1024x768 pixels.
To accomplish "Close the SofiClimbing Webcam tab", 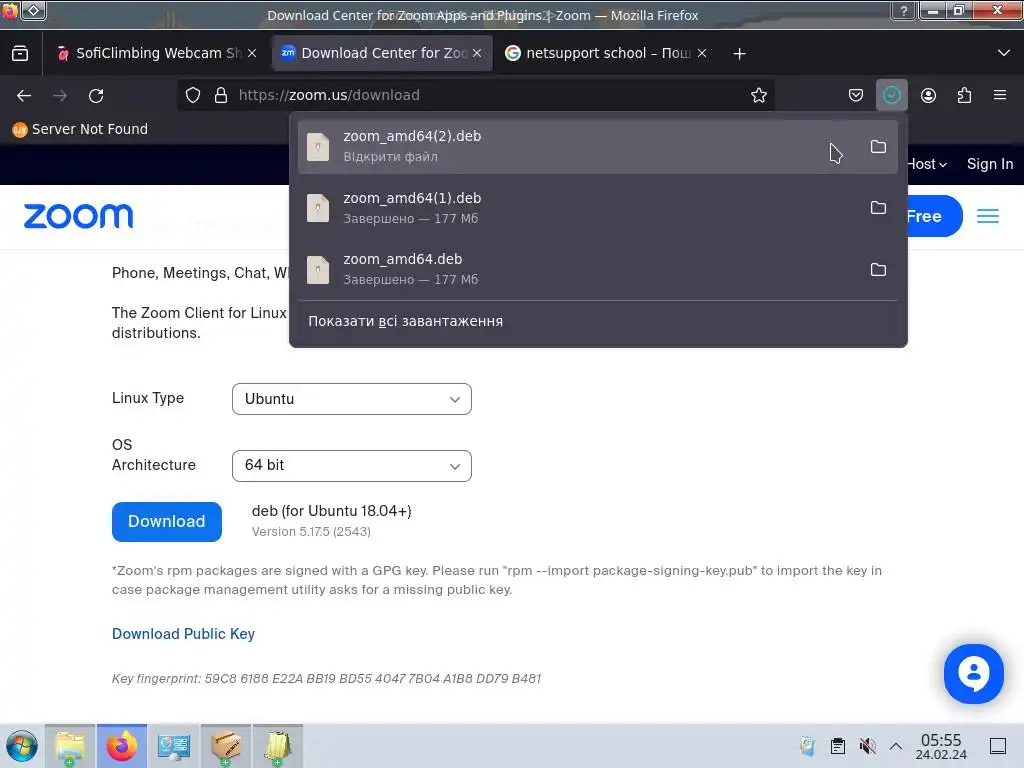I will [x=252, y=53].
